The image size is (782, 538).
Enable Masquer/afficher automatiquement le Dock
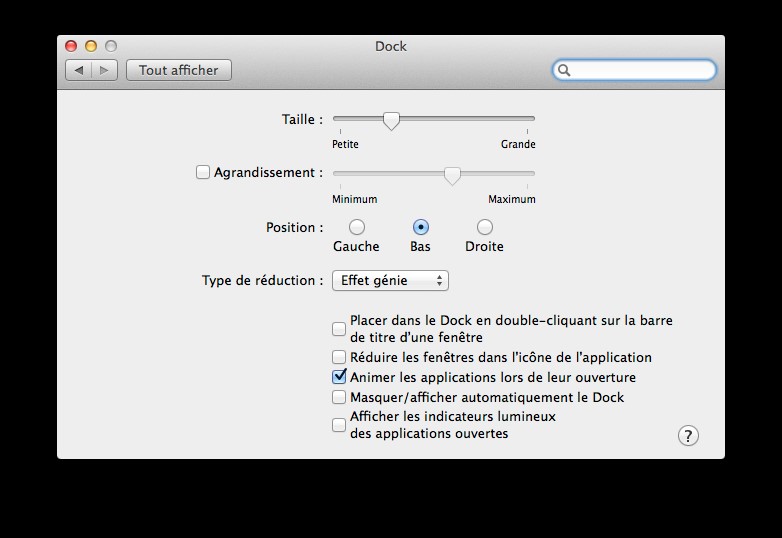[x=339, y=397]
